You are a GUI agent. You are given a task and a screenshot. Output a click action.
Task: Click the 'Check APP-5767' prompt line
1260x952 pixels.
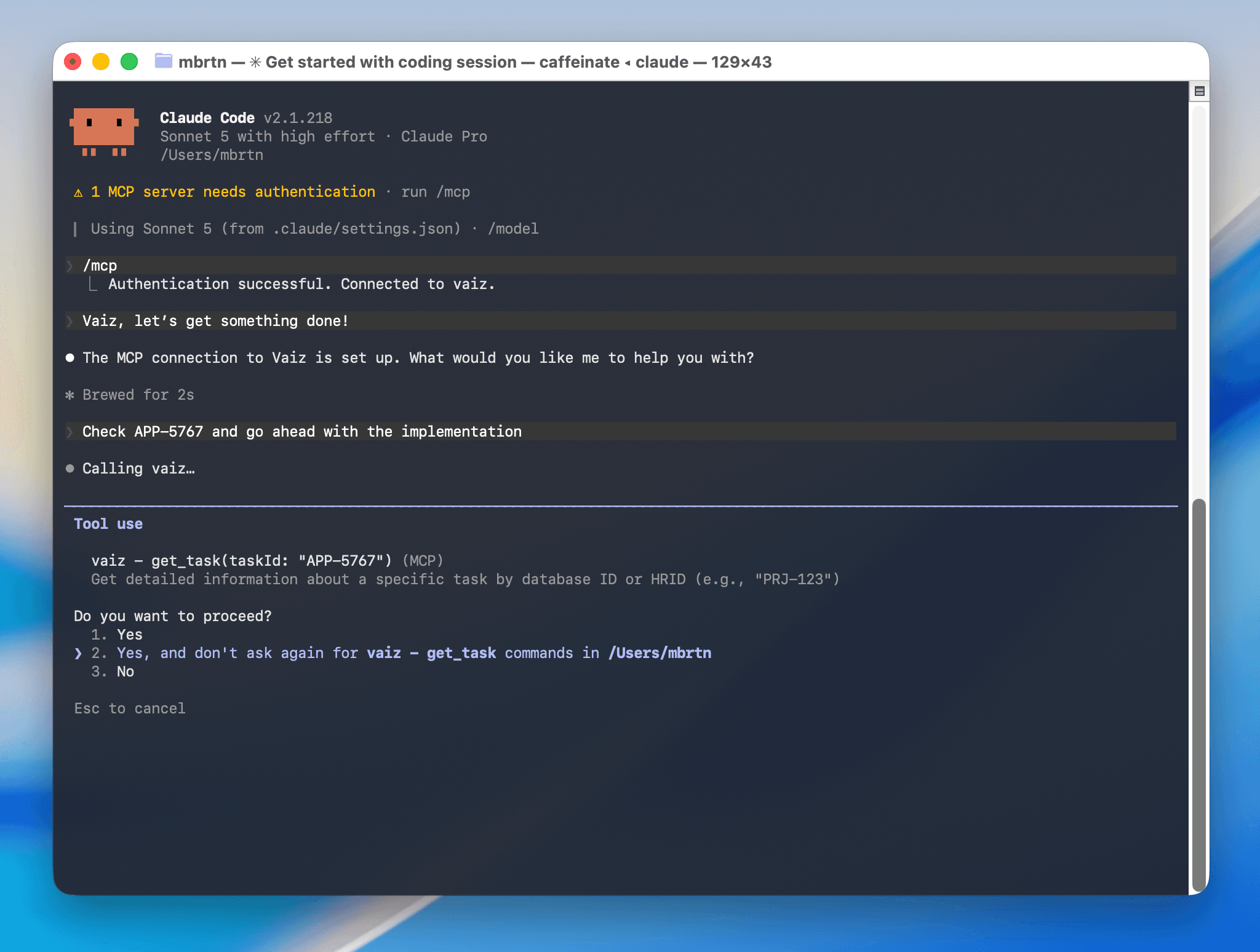[x=620, y=432]
